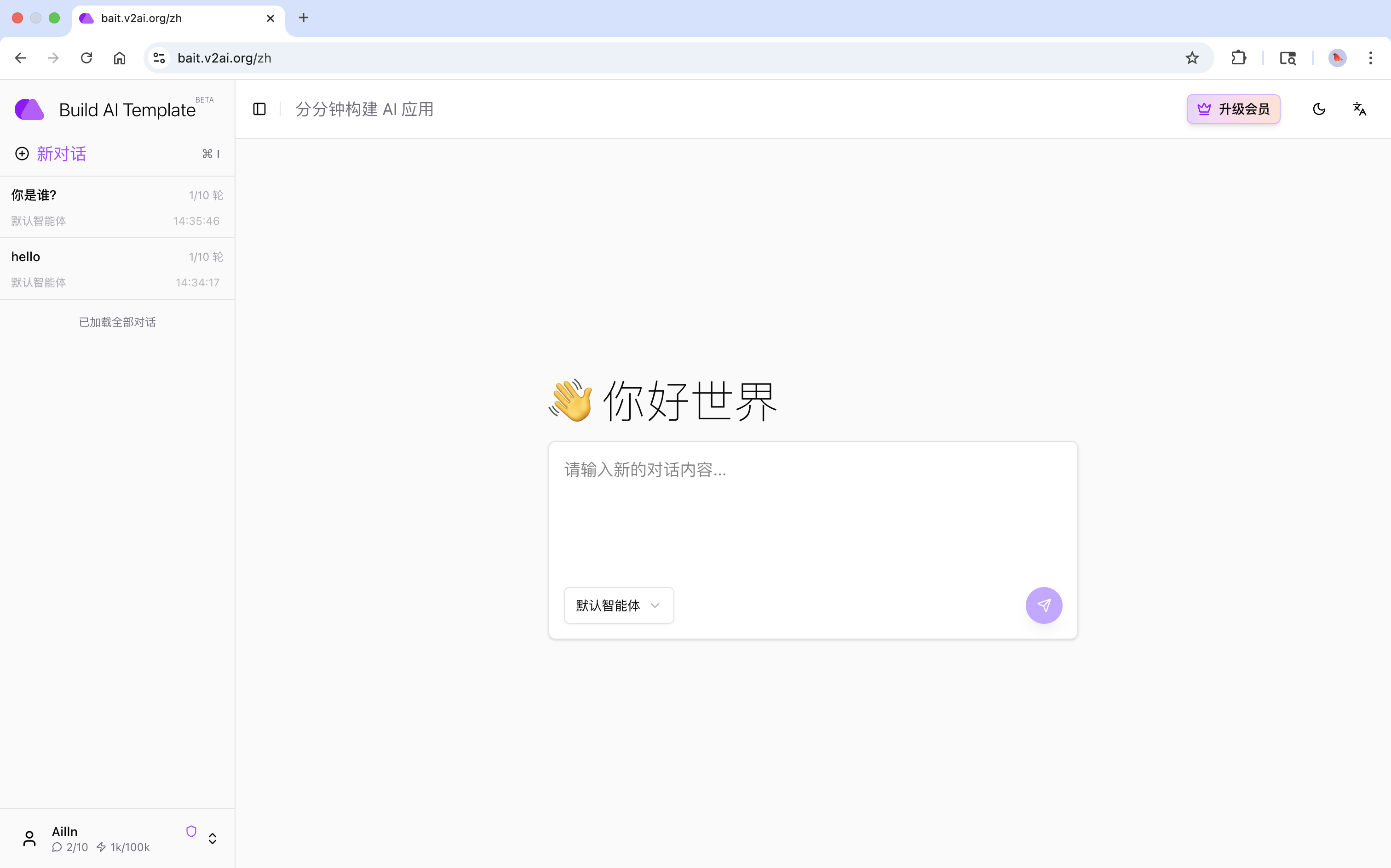Screen dimensions: 1391x868
Task: Open Chrome three-dot menu
Action: pos(1370,58)
